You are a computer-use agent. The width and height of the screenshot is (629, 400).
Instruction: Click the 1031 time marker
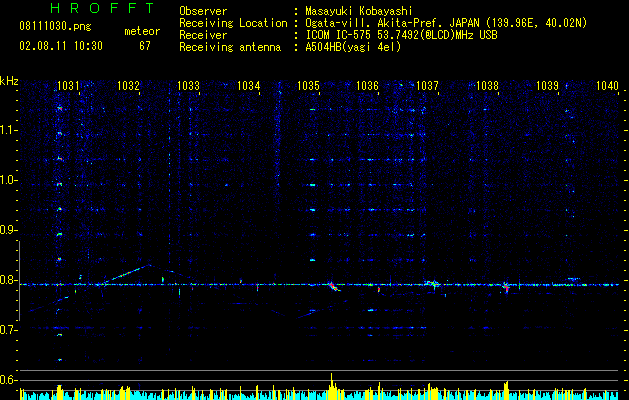(68, 86)
